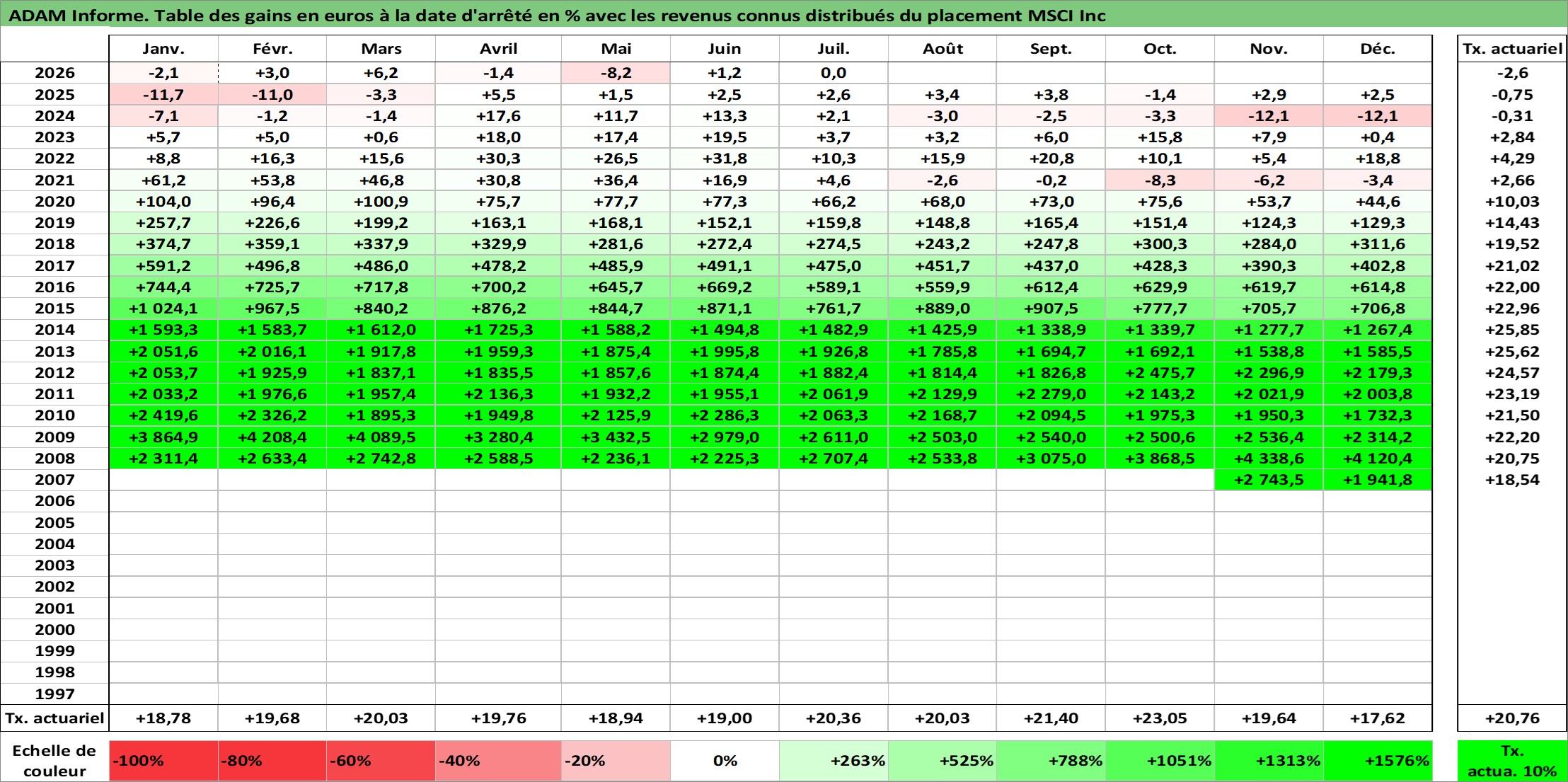This screenshot has height=782, width=1568.
Task: Select the 2007 row label
Action: pyautogui.click(x=54, y=480)
